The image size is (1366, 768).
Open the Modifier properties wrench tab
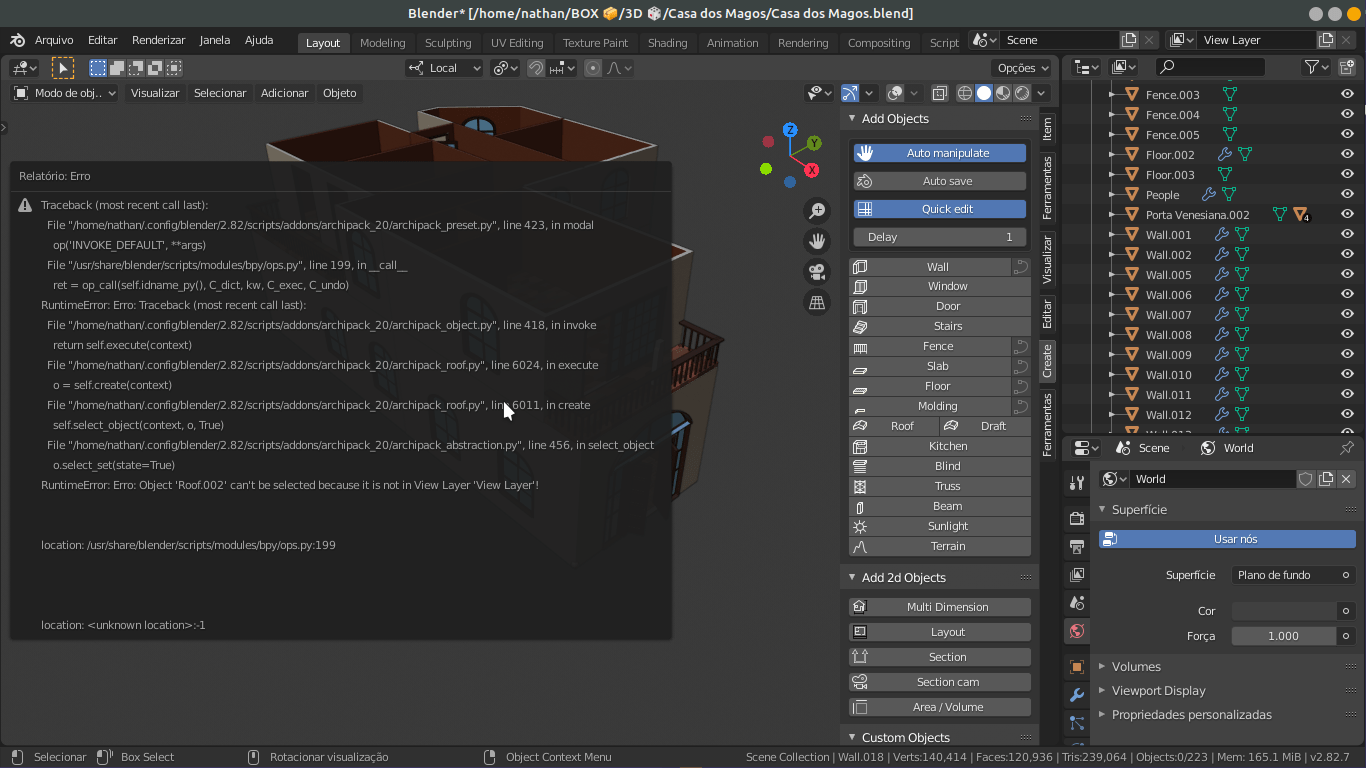tap(1076, 695)
